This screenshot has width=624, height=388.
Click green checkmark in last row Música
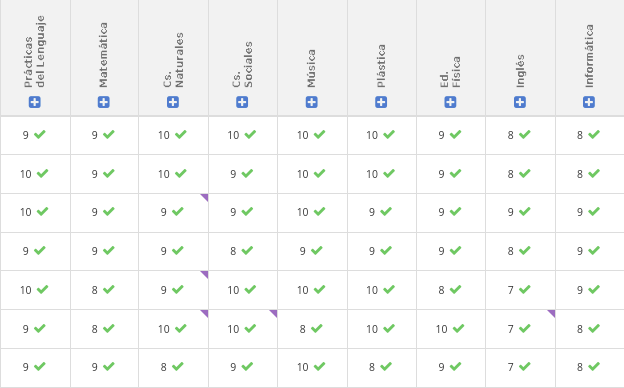[x=320, y=366]
